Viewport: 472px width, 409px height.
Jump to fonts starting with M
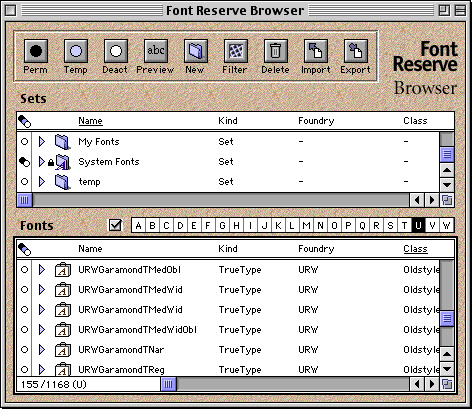click(x=306, y=226)
